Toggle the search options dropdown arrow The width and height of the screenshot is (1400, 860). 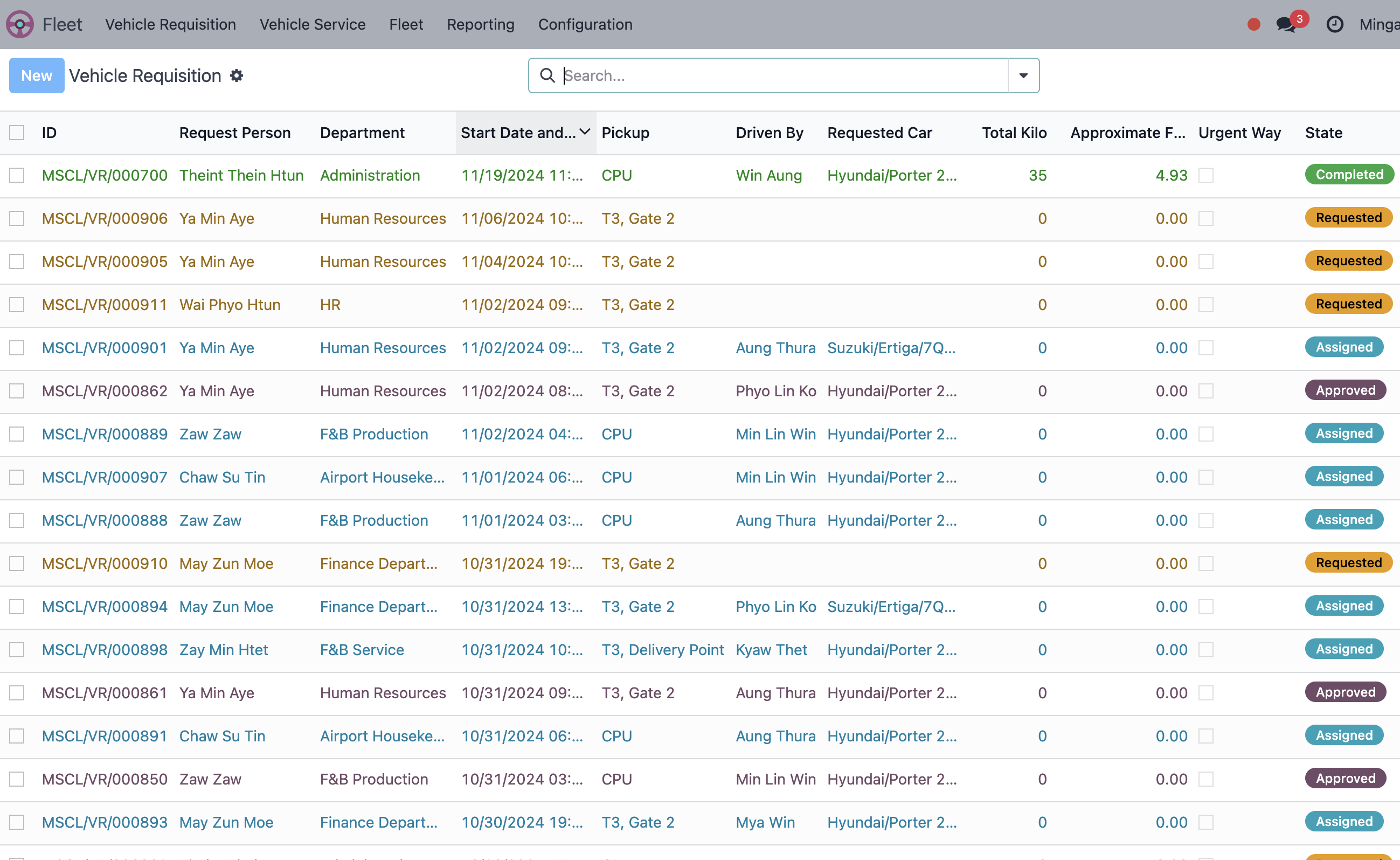1023,75
